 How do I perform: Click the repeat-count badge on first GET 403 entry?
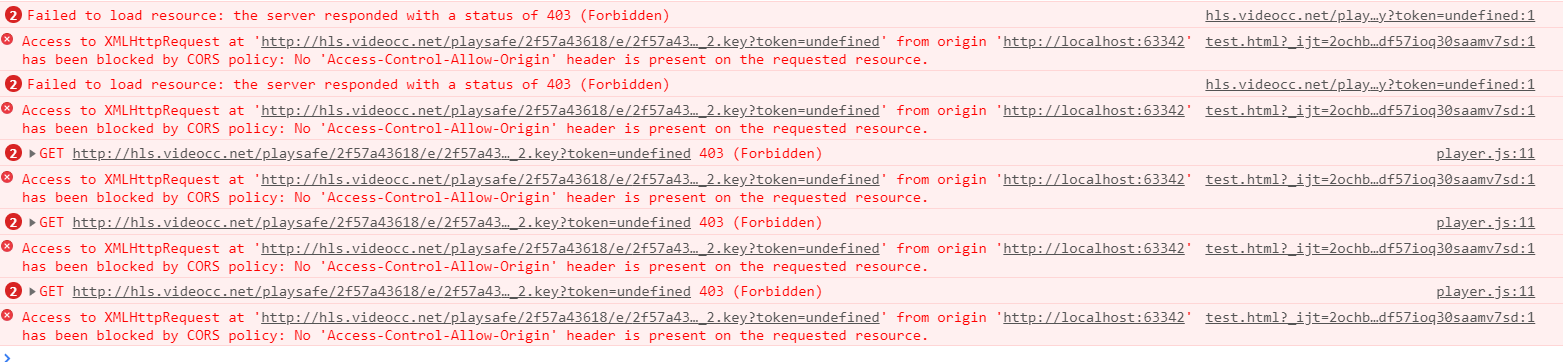click(13, 153)
